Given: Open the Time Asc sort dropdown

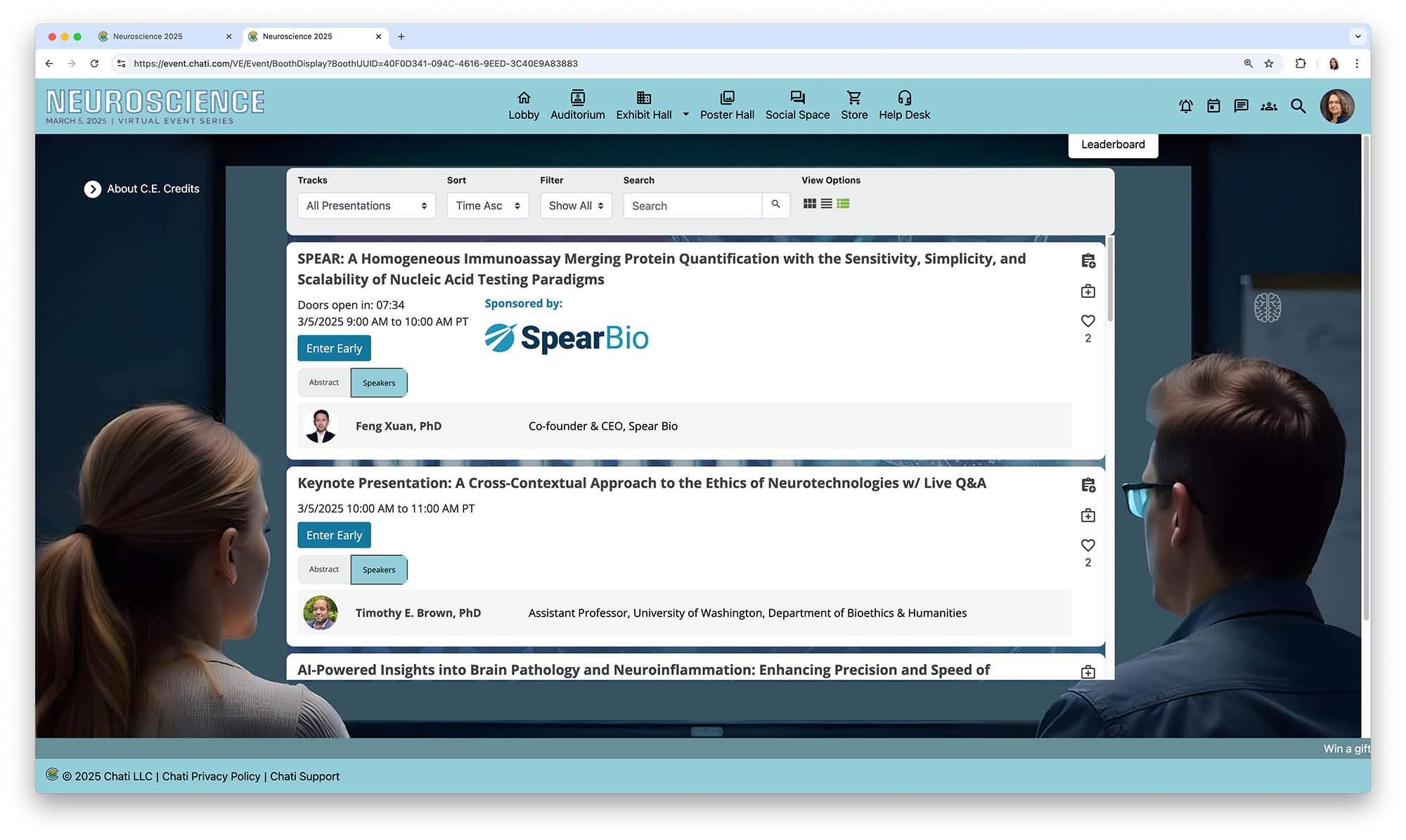Looking at the screenshot, I should (x=487, y=206).
